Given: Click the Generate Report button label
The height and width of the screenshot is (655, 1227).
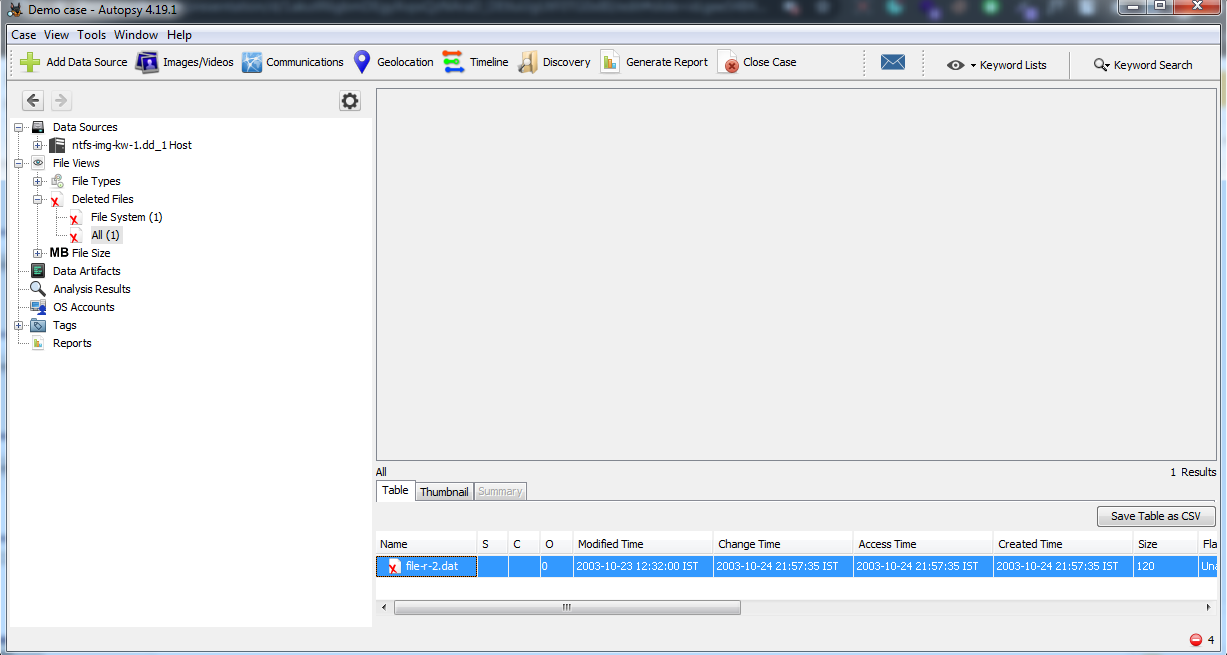Looking at the screenshot, I should point(667,62).
